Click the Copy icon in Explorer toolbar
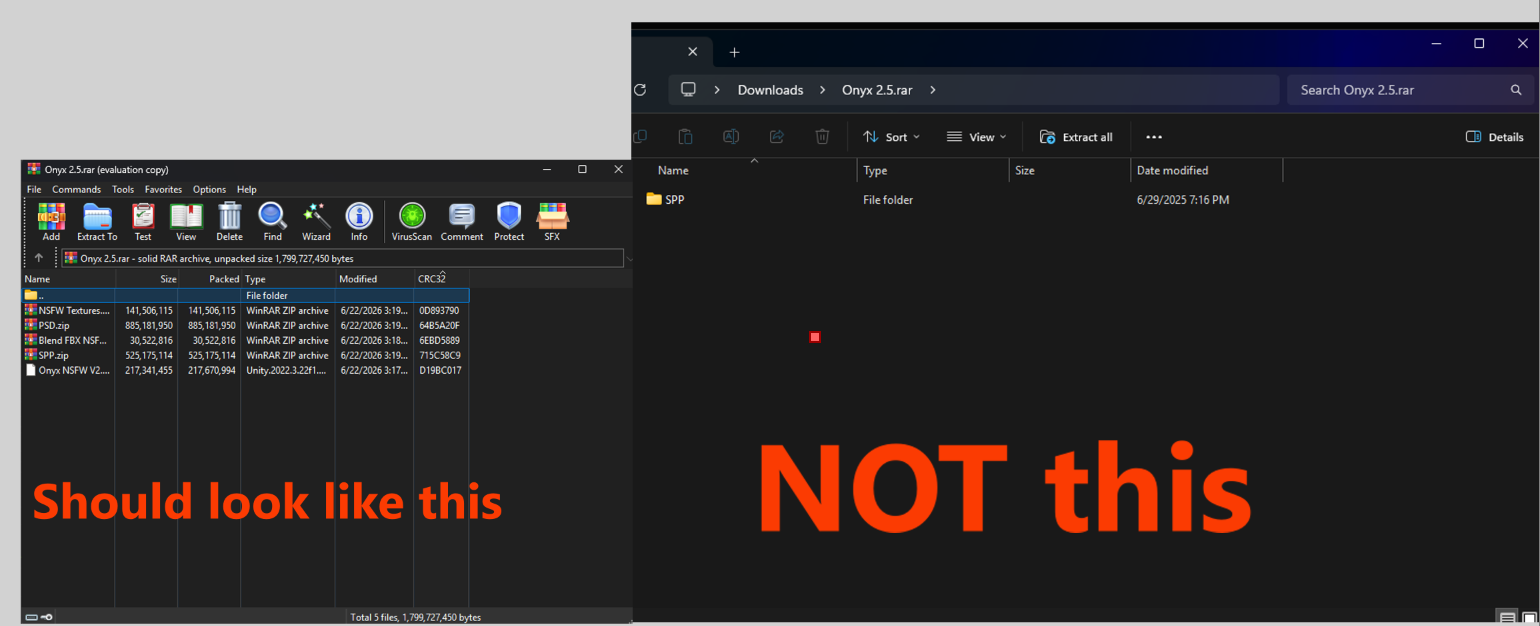The width and height of the screenshot is (1540, 626). (640, 137)
